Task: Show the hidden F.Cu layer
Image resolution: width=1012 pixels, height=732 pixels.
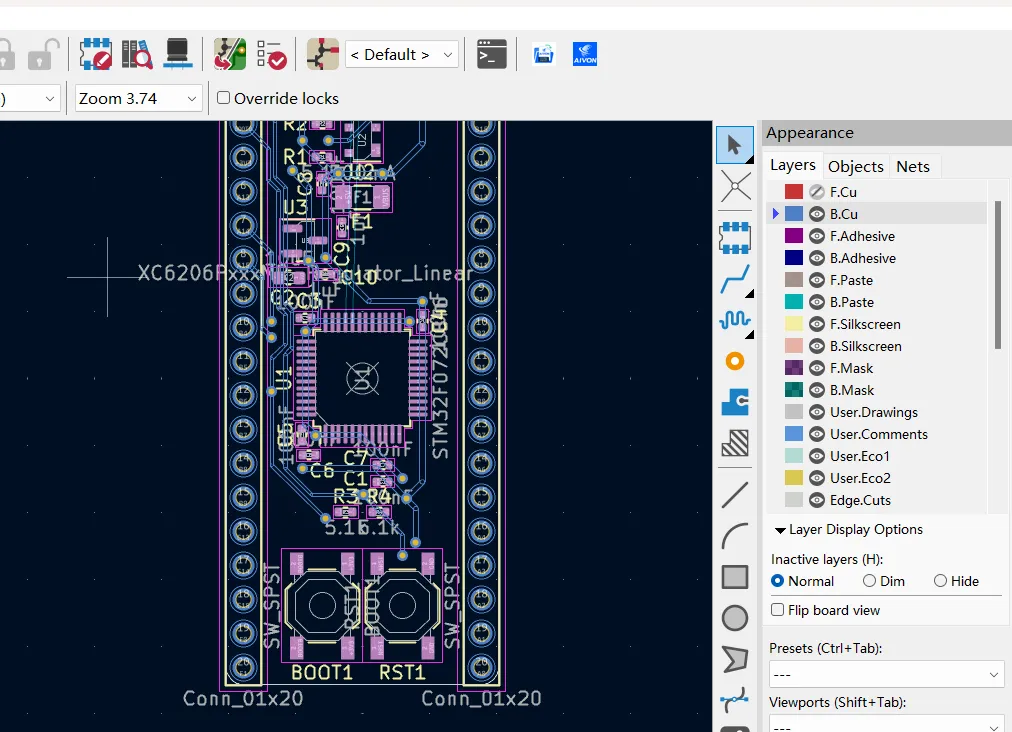Action: [816, 192]
